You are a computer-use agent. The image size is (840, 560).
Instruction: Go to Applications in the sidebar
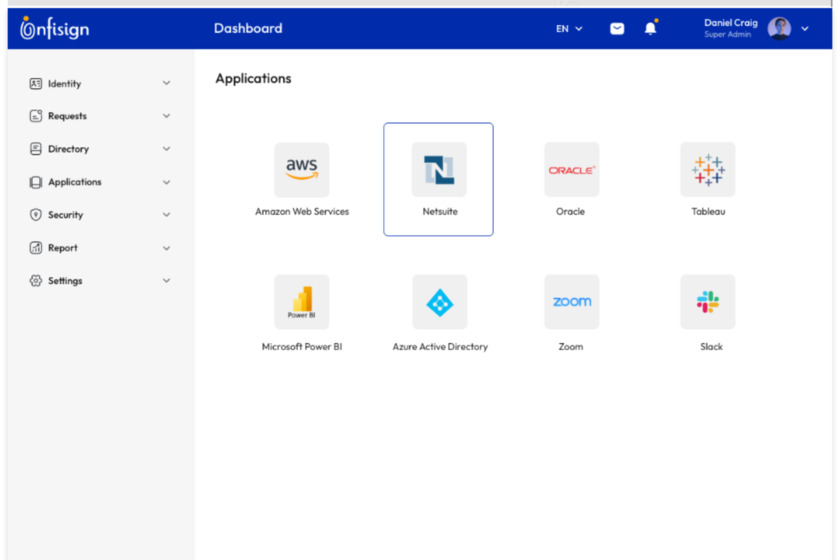point(74,182)
